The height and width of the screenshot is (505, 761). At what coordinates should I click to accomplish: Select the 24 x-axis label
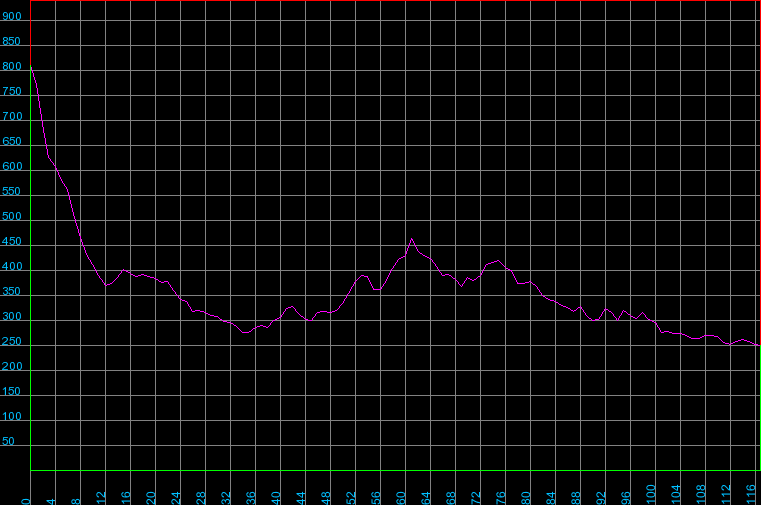coord(176,498)
